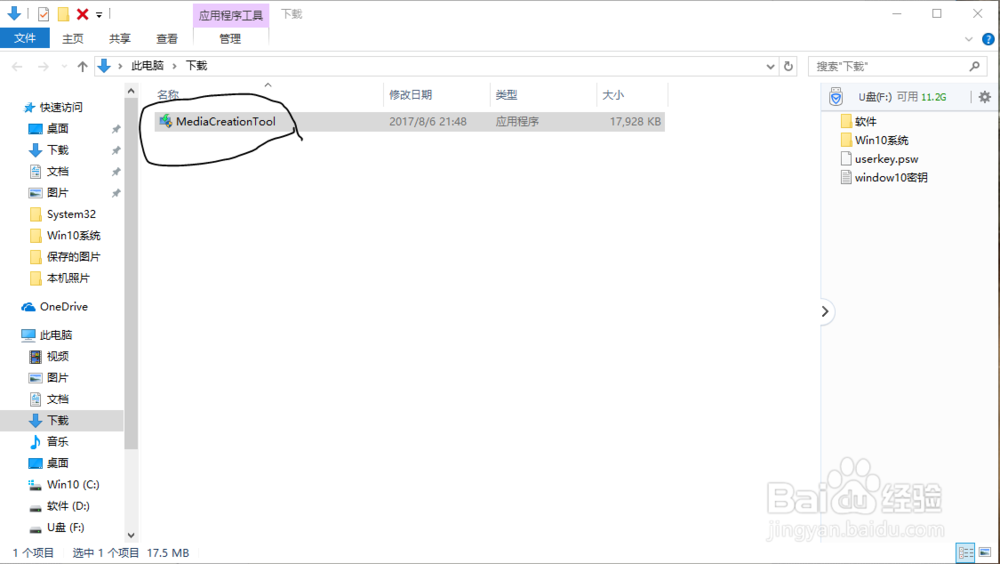Open the U盘 (F:) drive in sidebar
The image size is (1000, 564).
pos(65,528)
